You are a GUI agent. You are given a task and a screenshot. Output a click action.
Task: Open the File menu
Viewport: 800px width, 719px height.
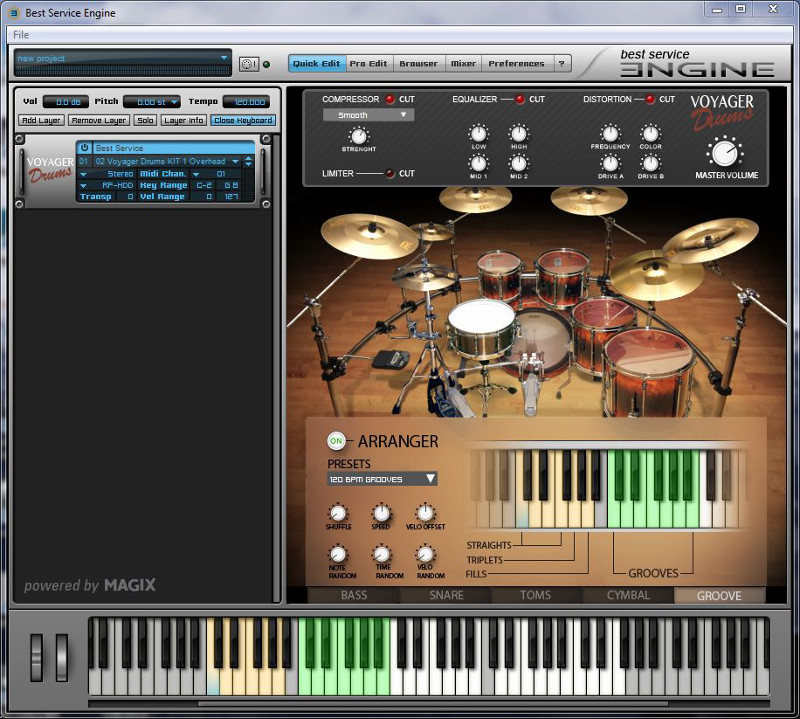pyautogui.click(x=21, y=35)
